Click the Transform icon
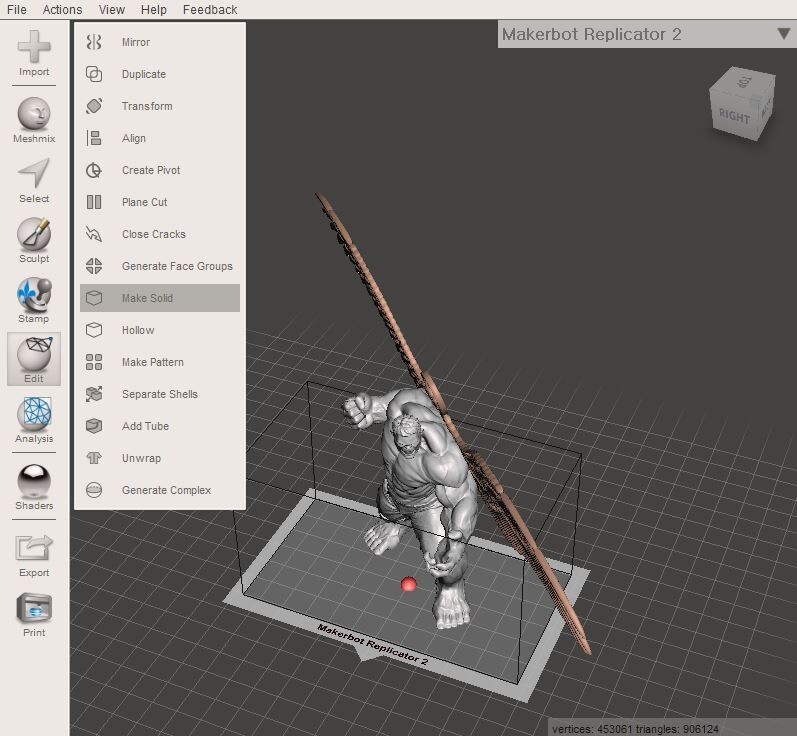The width and height of the screenshot is (797, 736). [94, 106]
